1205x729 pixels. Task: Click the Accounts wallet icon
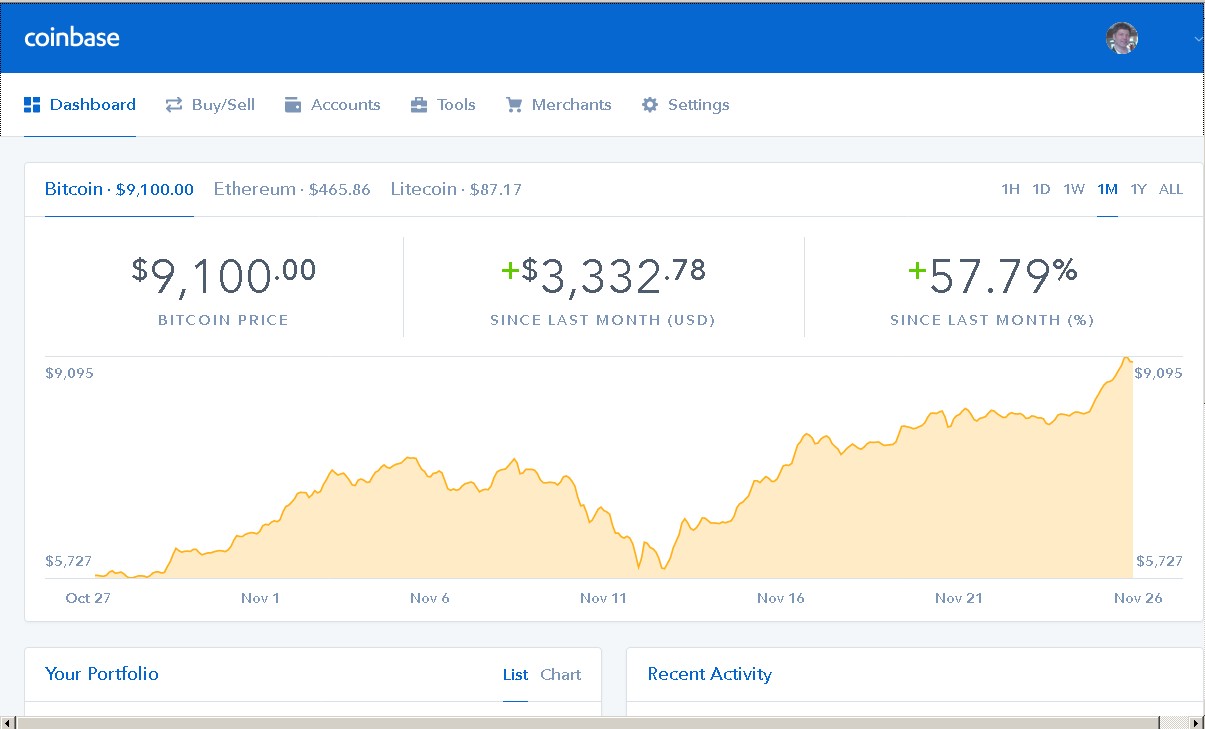click(293, 105)
